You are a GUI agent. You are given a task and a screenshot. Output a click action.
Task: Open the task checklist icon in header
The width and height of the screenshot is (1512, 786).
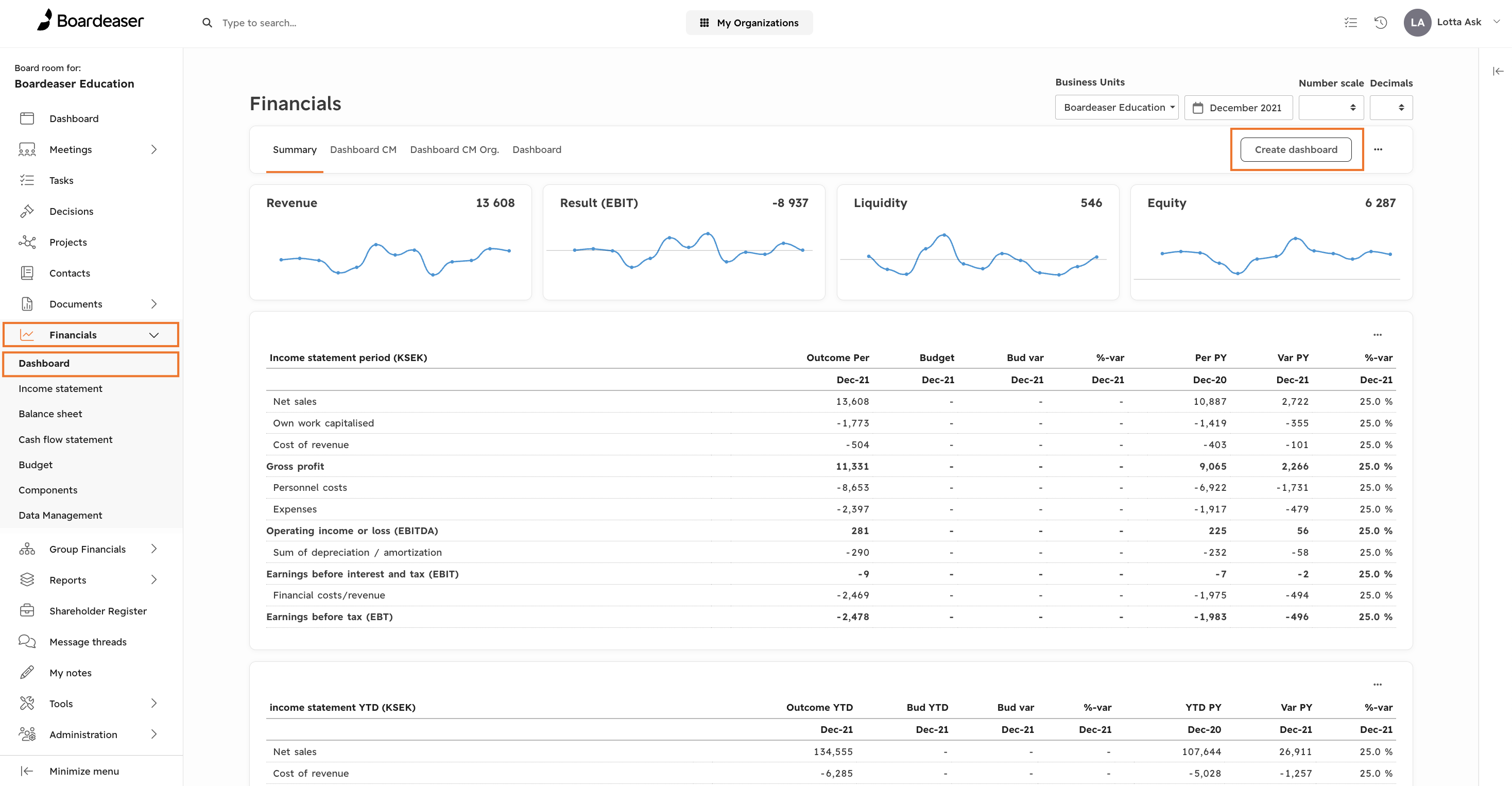[x=1351, y=23]
